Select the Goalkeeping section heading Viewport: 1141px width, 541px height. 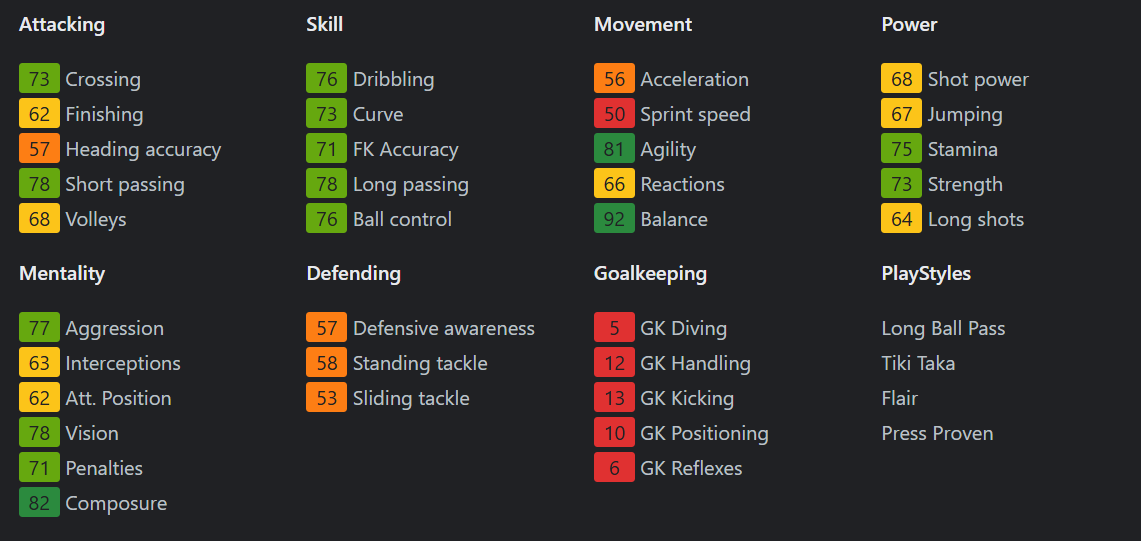(x=650, y=273)
